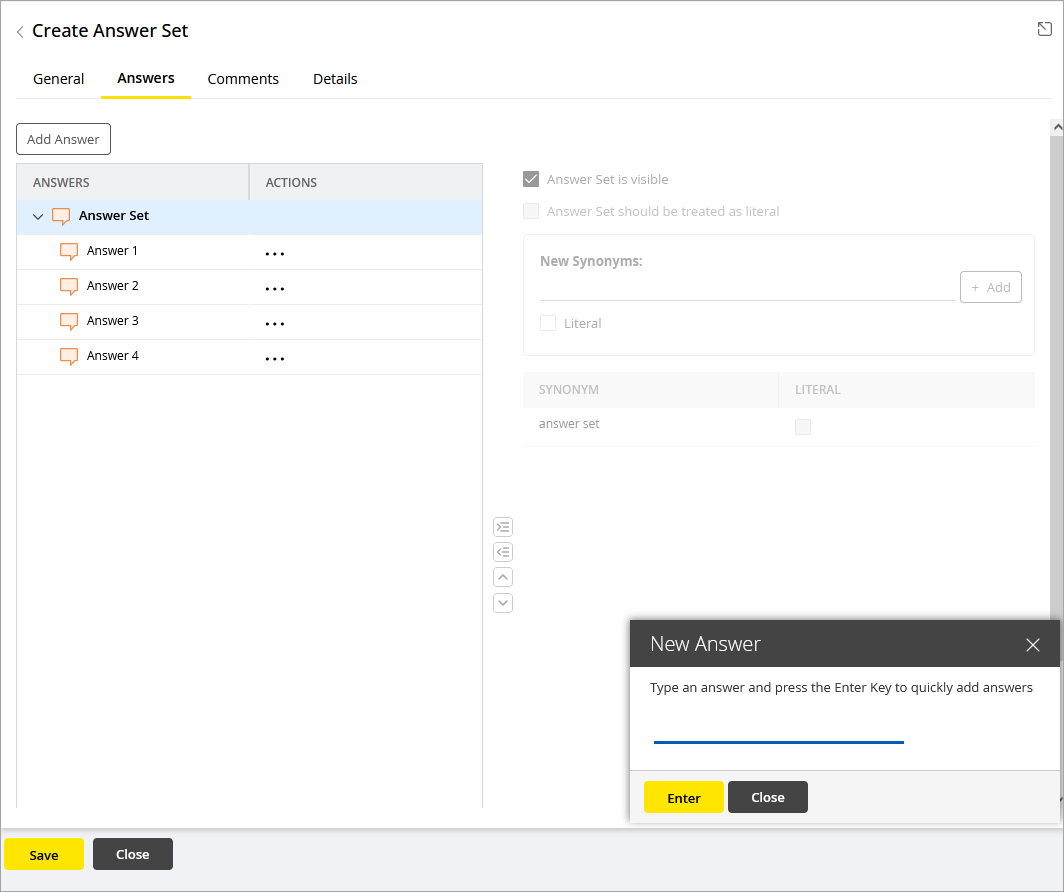Open actions menu for Answer 1
Screen dimensions: 1064x892
click(275, 254)
